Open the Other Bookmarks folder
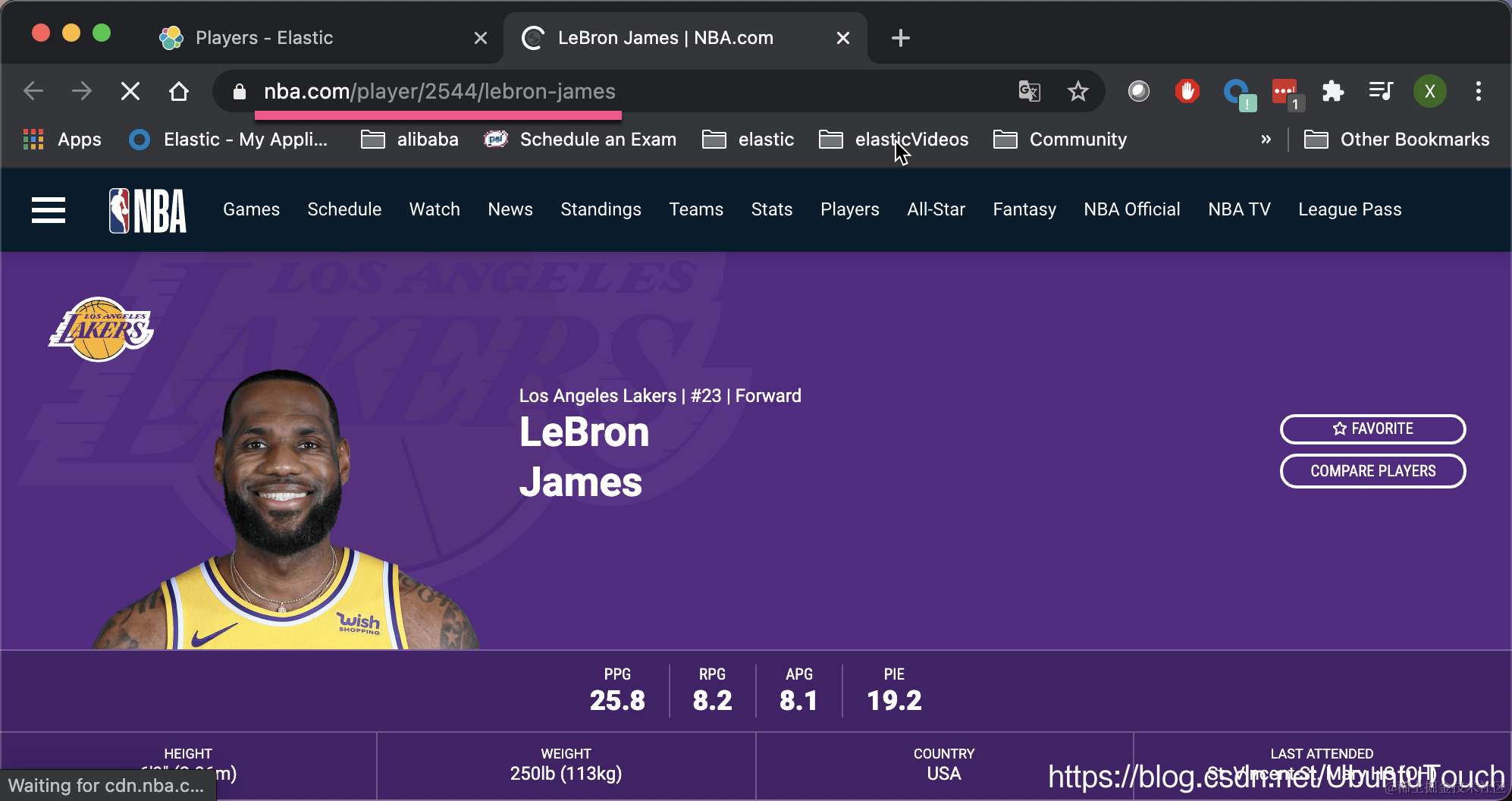 click(1397, 140)
